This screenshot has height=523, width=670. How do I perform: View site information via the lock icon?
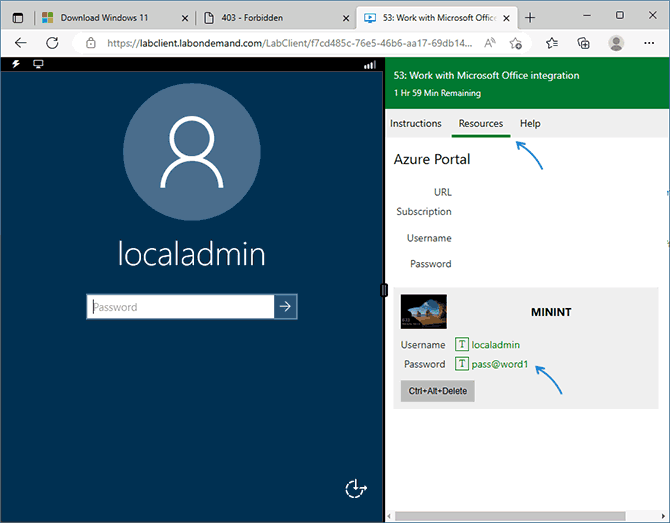[x=91, y=43]
